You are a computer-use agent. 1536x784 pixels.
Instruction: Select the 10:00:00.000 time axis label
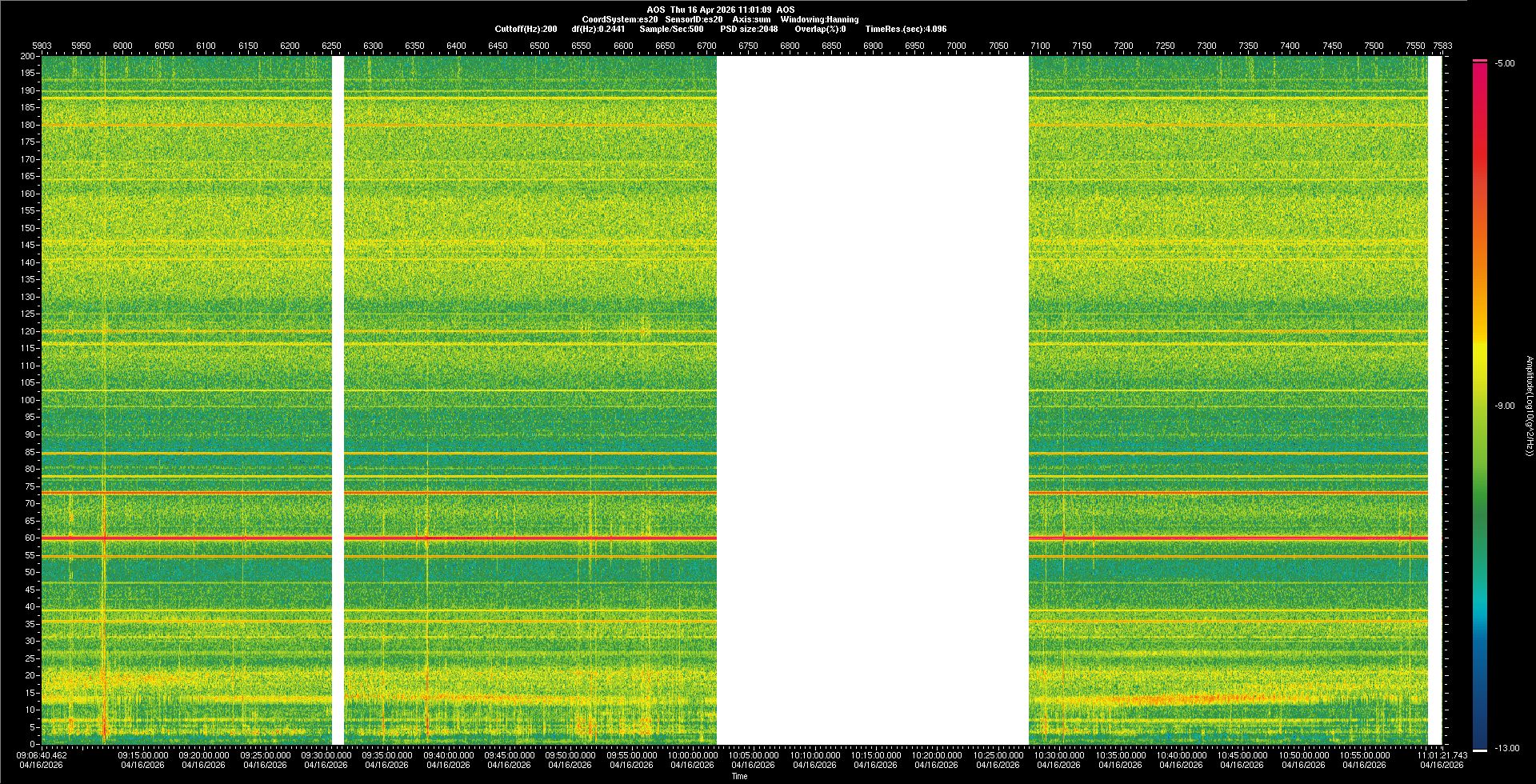(693, 754)
